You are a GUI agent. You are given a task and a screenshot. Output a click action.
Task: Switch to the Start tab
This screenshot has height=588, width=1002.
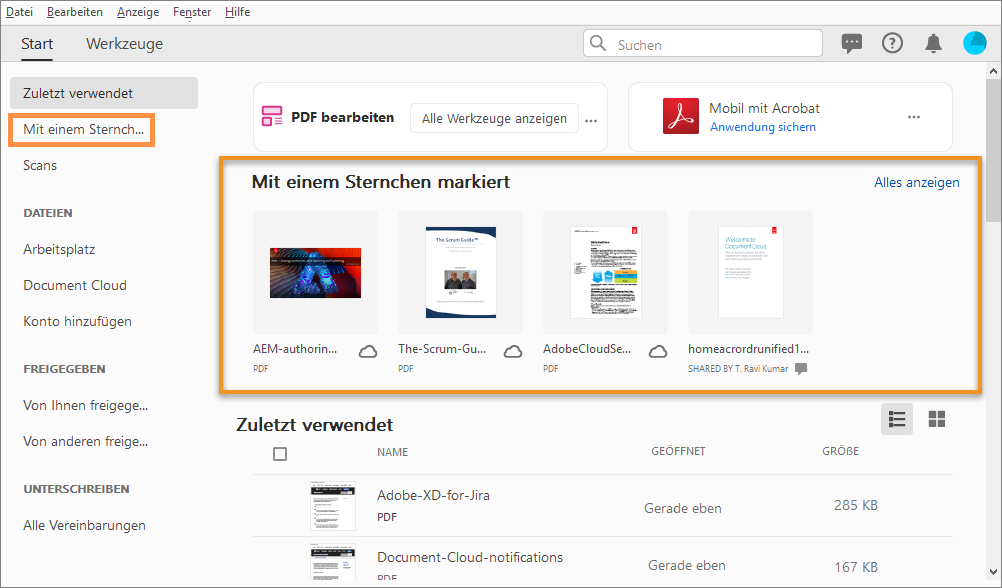37,44
